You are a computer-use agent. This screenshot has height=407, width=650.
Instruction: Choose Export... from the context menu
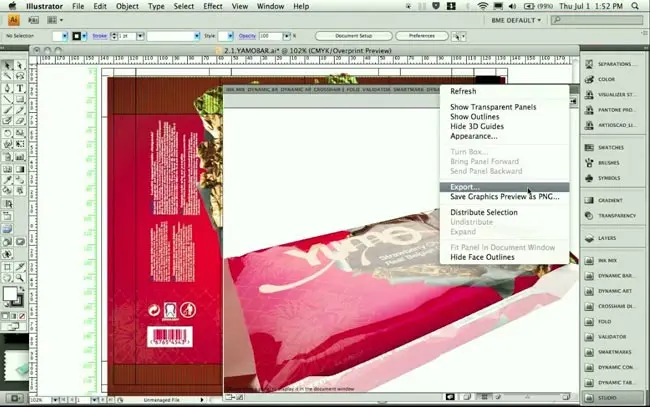(465, 187)
